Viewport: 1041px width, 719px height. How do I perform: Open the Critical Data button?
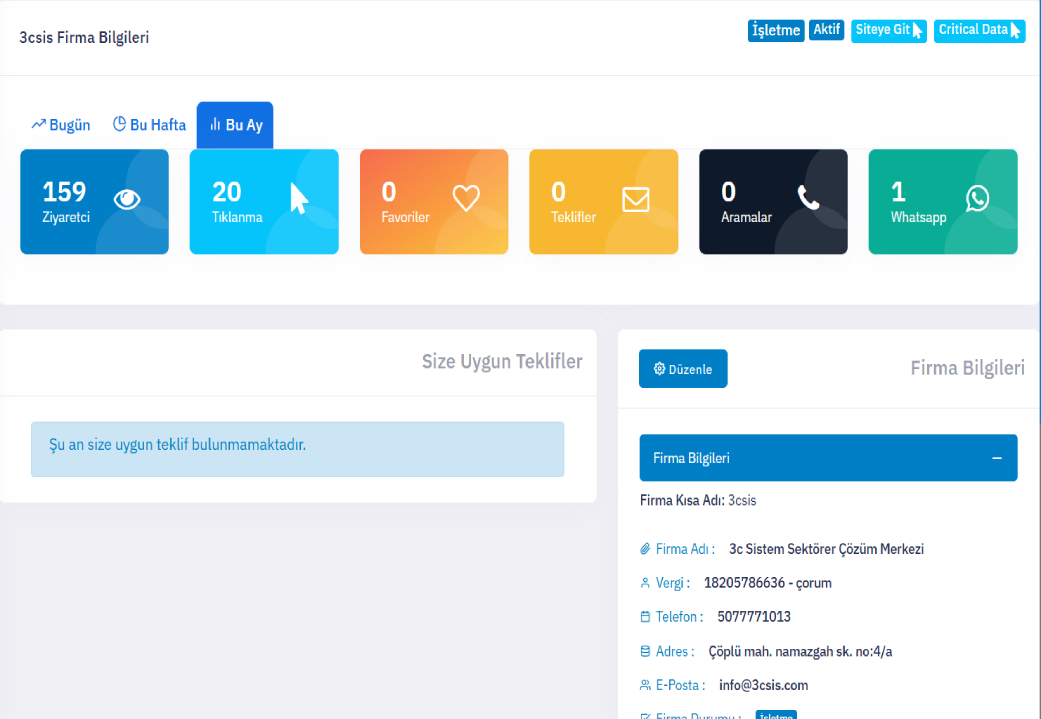979,31
